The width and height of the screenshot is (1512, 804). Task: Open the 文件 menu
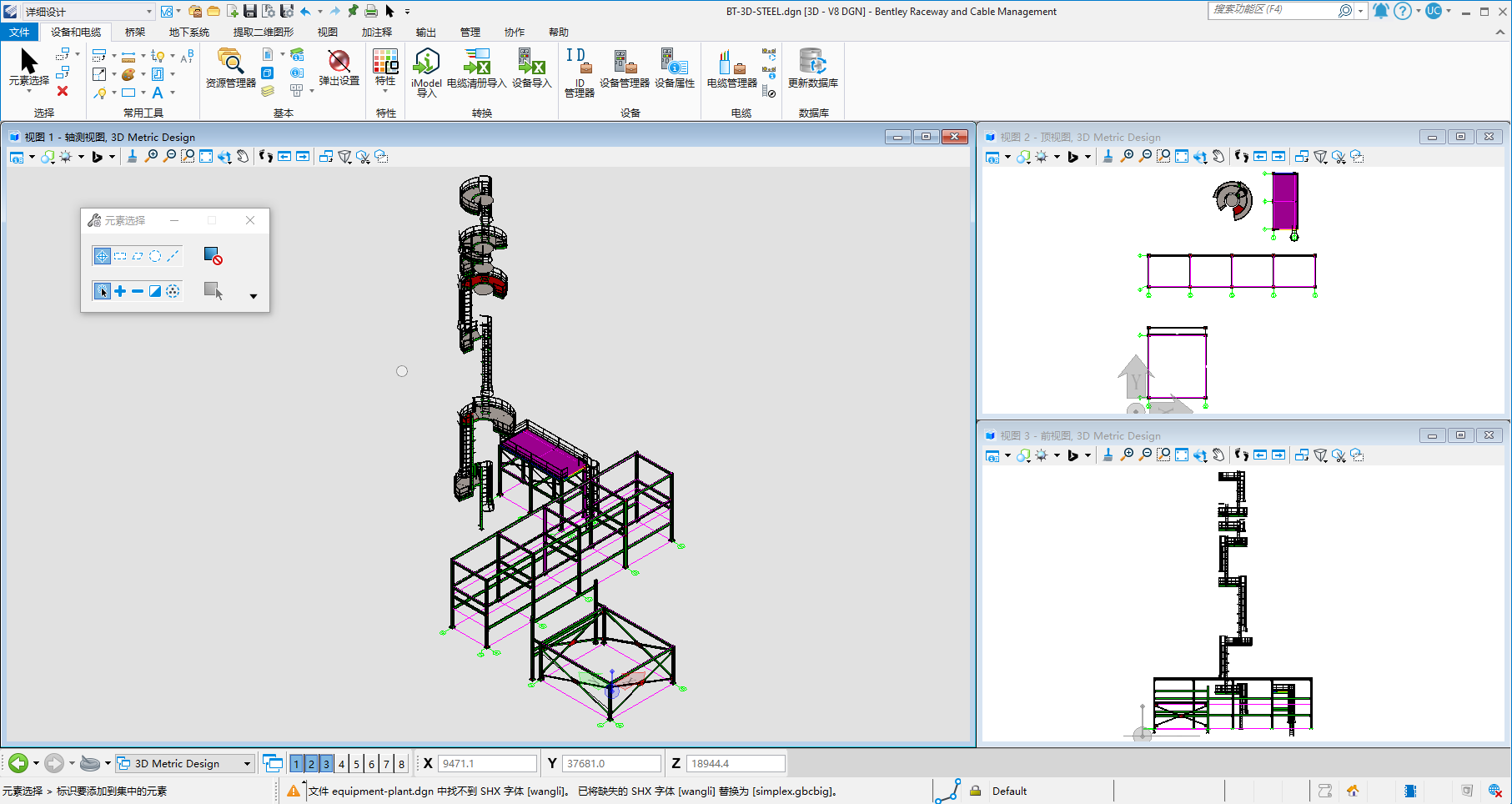19,33
